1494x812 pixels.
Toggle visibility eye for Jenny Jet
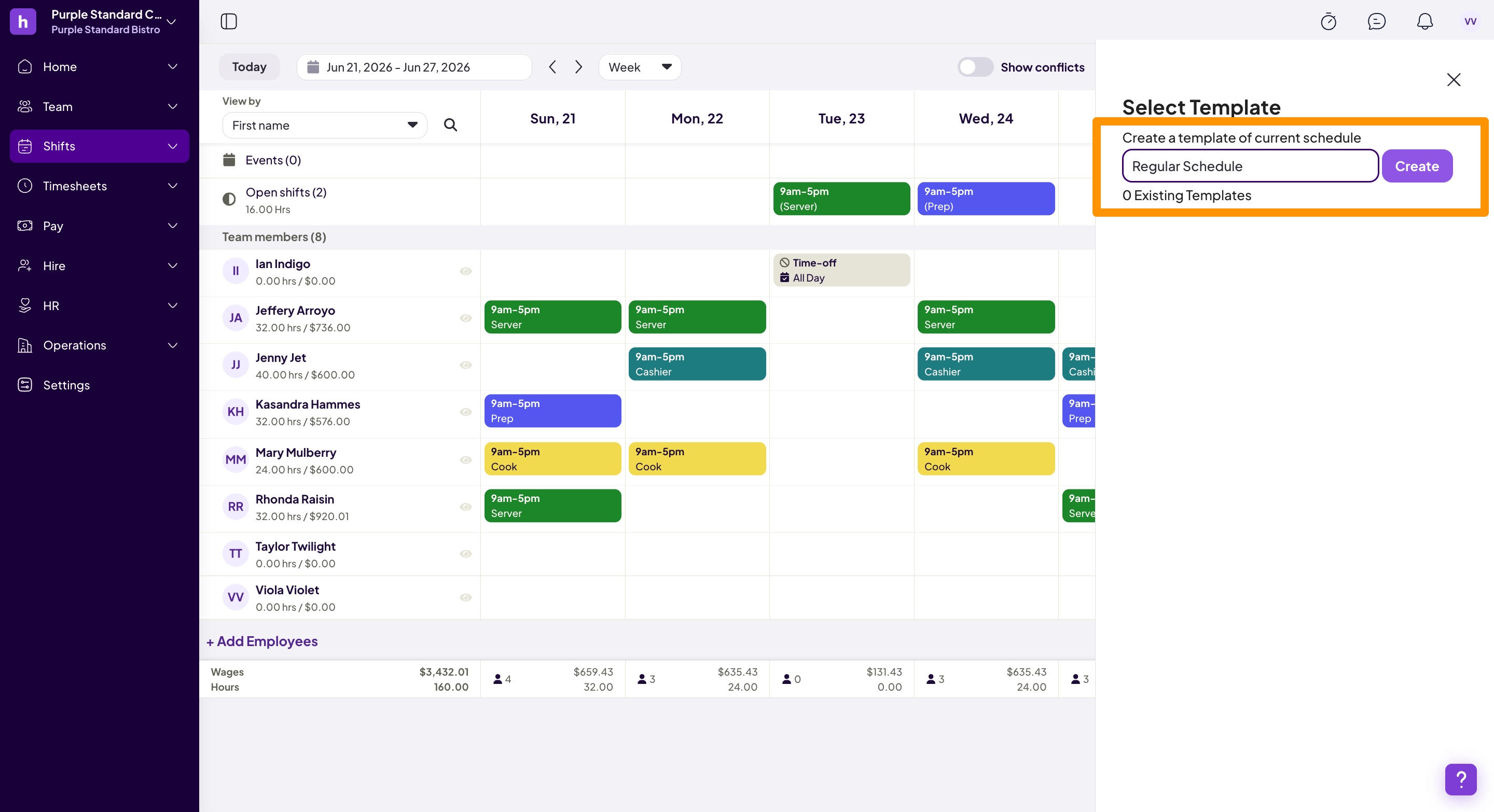coord(465,365)
